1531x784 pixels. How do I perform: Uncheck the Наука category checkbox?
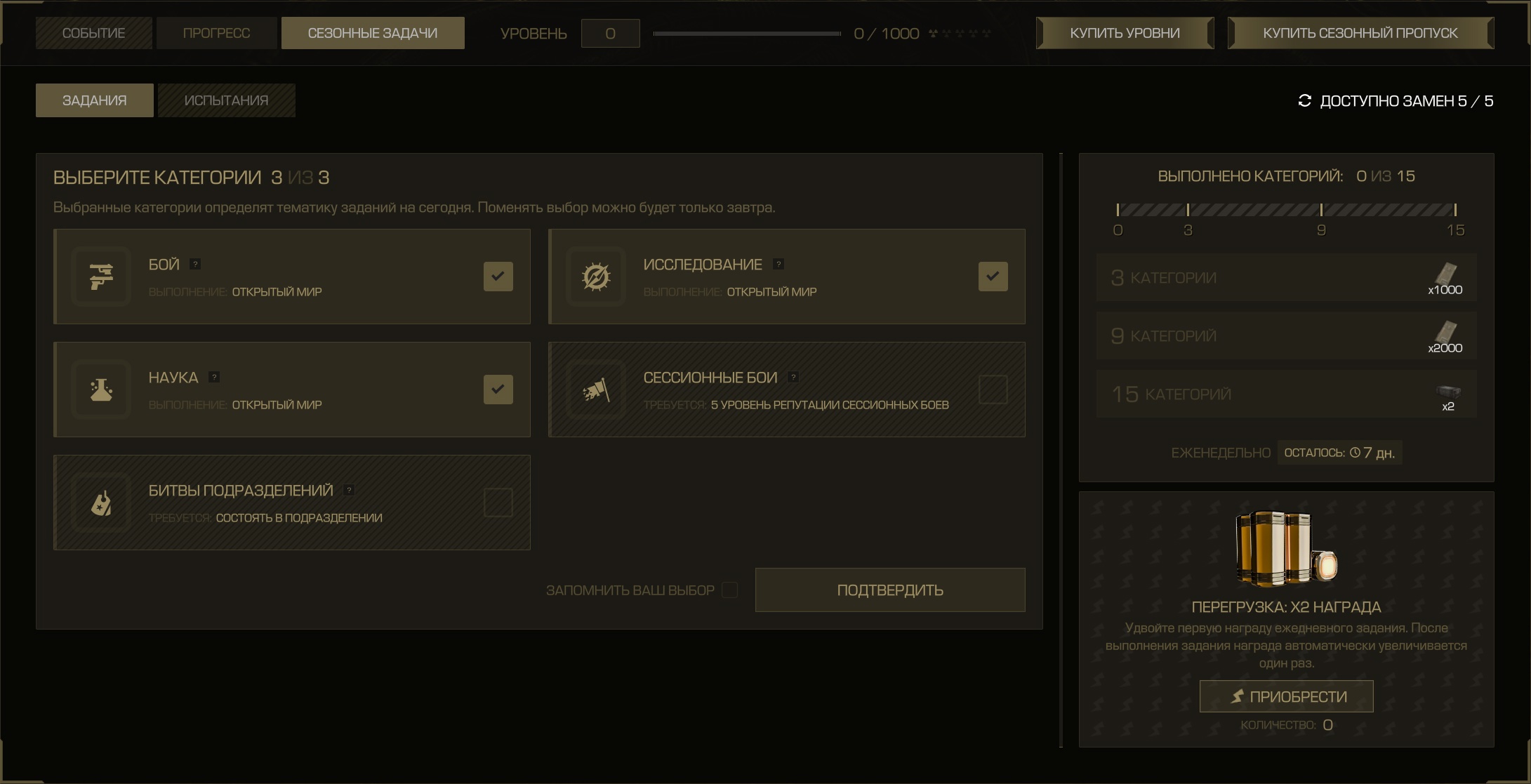498,390
